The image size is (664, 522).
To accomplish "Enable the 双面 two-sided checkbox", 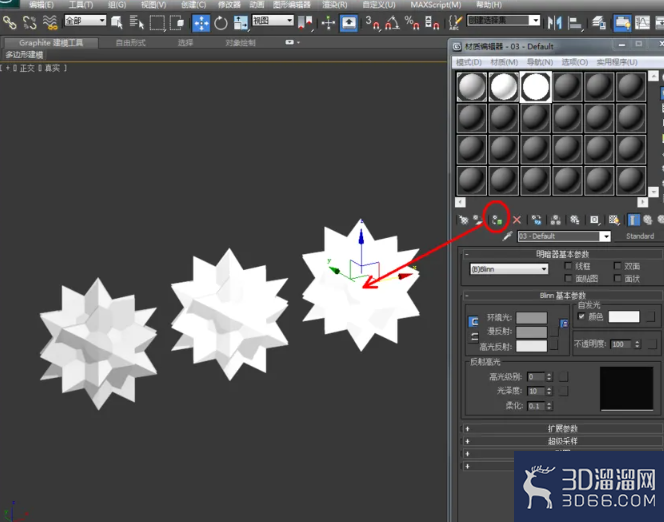I will coord(617,266).
